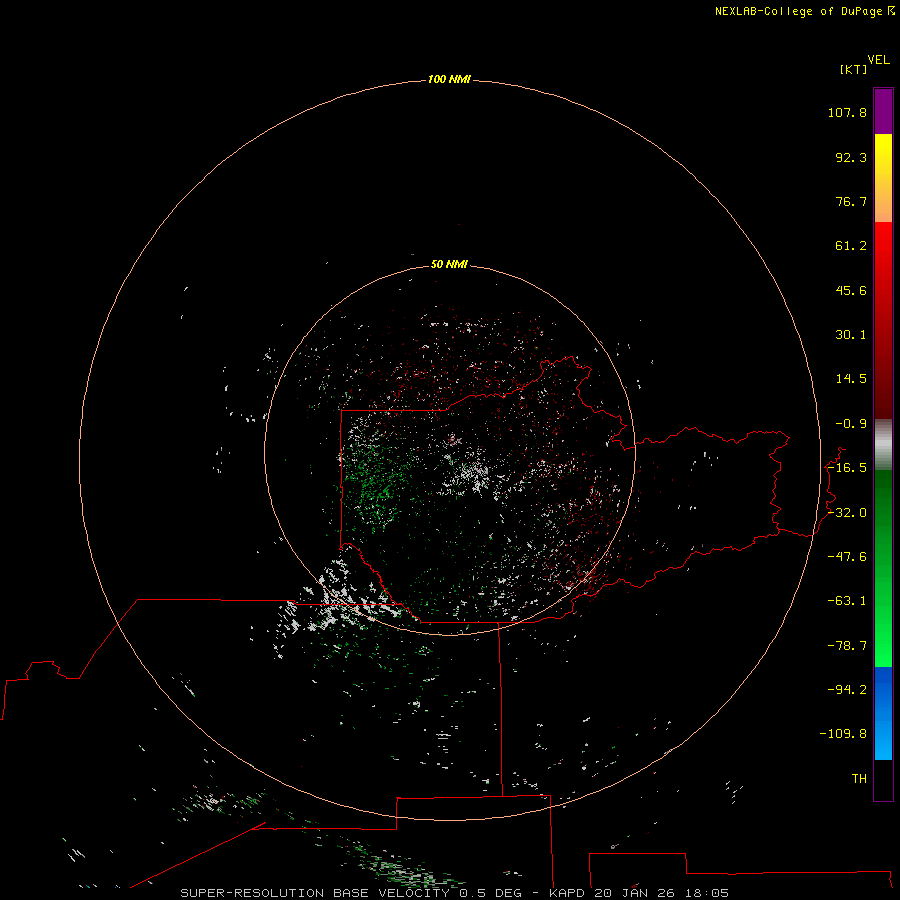Click the 107.8 velocity legend value

pyautogui.click(x=847, y=112)
